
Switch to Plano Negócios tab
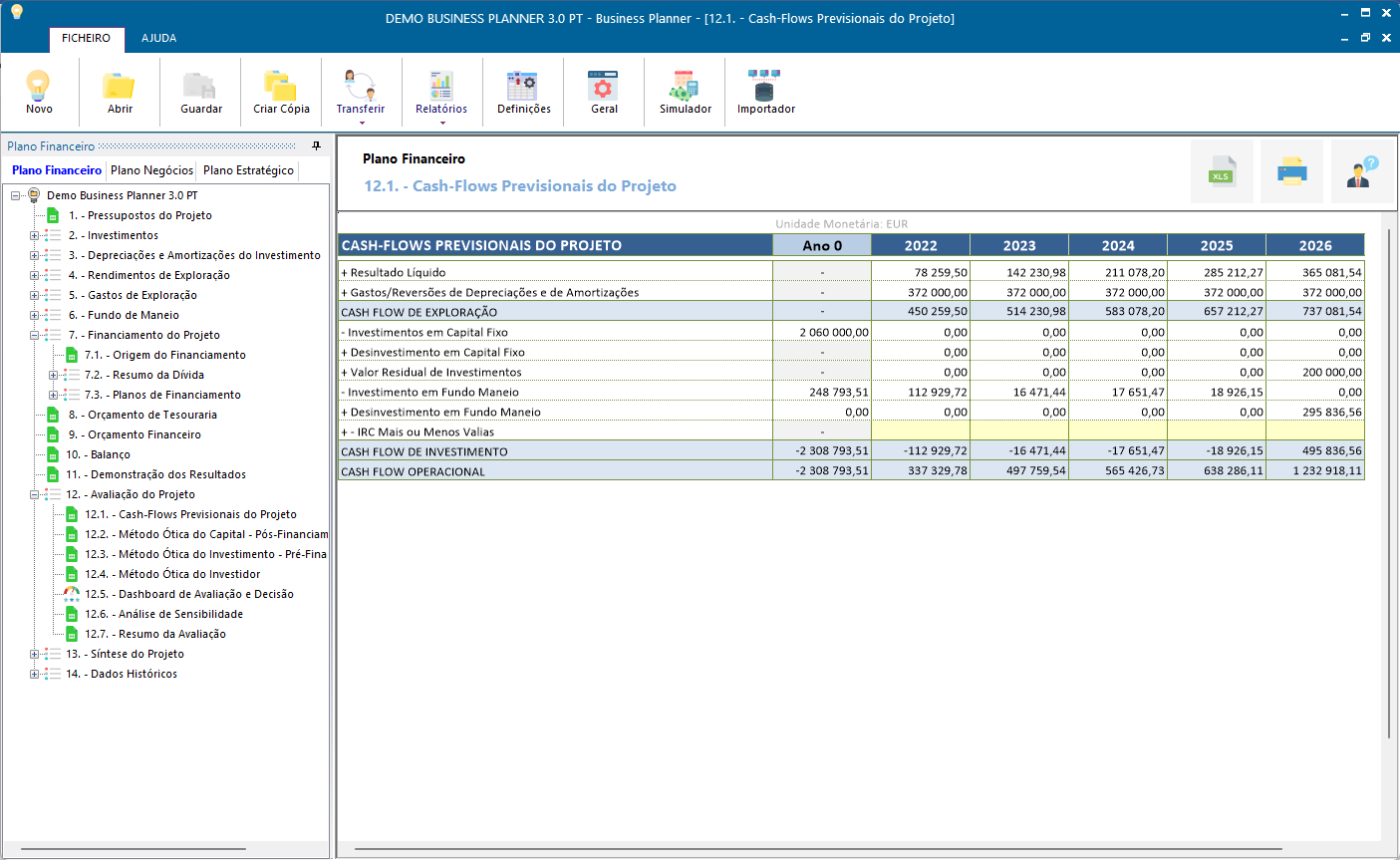pyautogui.click(x=151, y=170)
